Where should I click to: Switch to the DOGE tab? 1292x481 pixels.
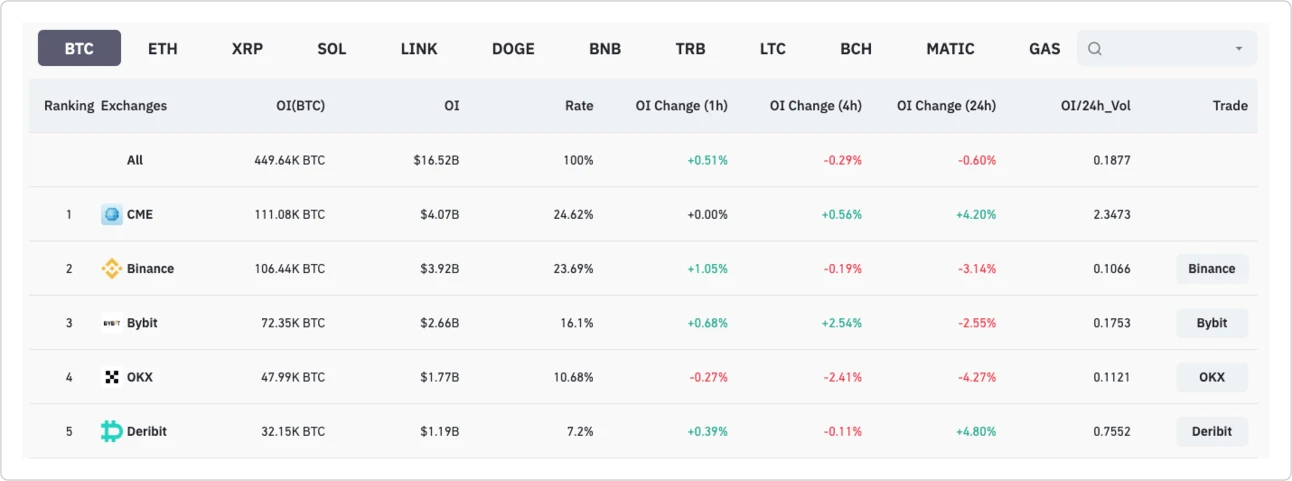[x=513, y=48]
